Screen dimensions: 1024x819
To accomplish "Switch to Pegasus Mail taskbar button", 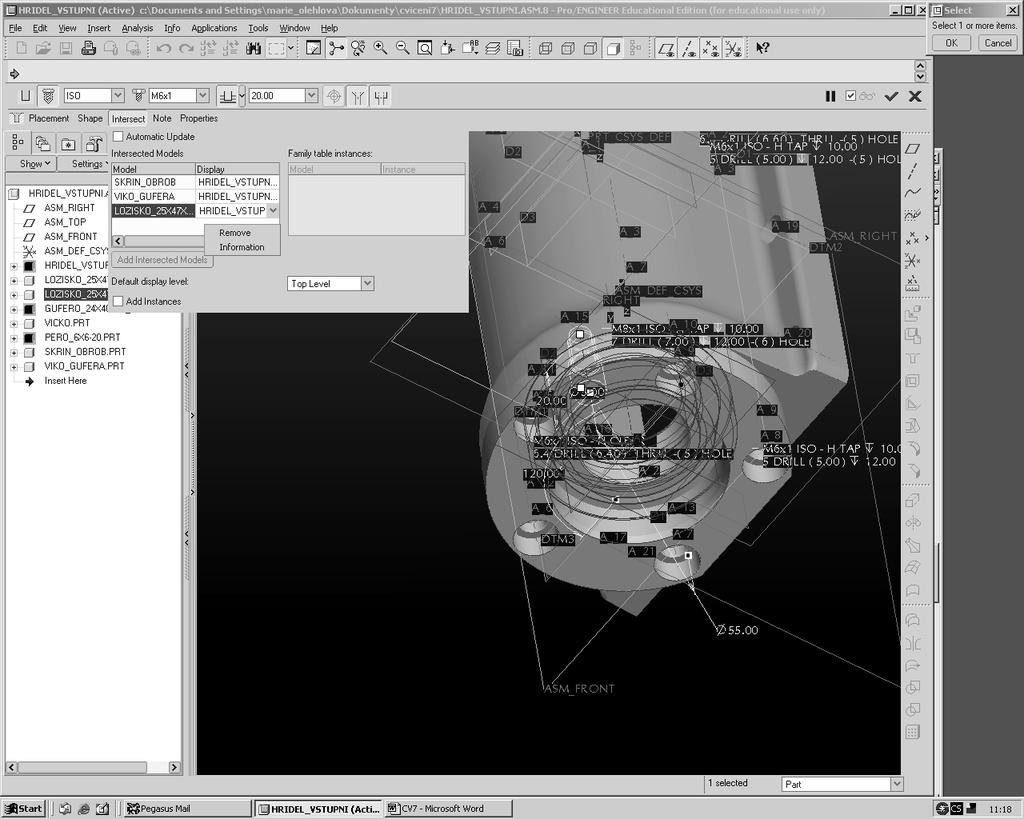I will pos(187,809).
